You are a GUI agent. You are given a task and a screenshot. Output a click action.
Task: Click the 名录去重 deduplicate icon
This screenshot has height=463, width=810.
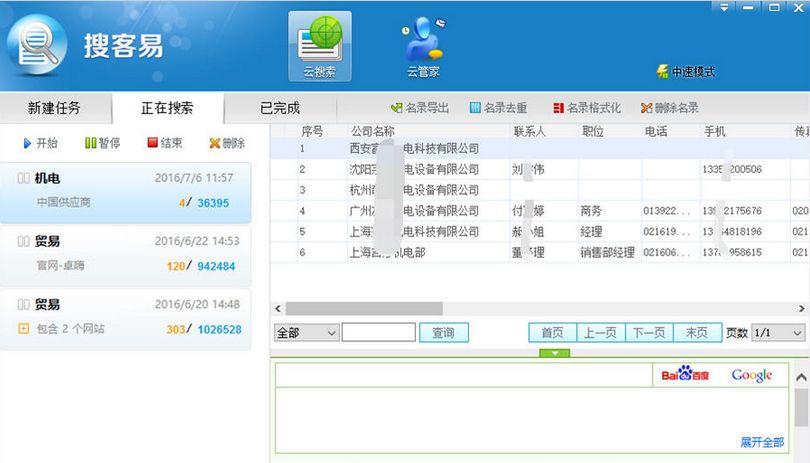[x=475, y=108]
